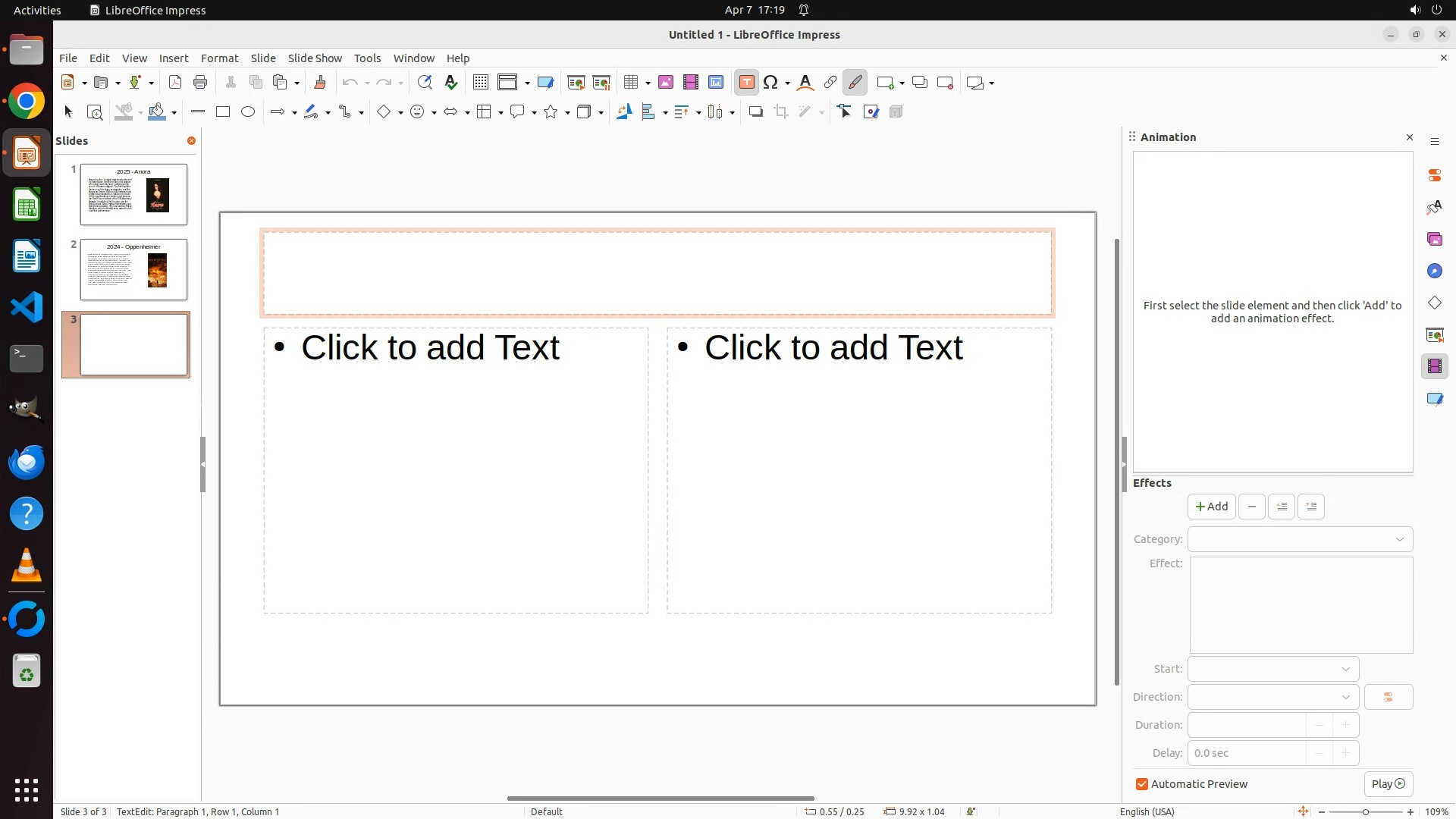This screenshot has height=819, width=1456.
Task: Expand the animation Start dropdown
Action: tap(1272, 669)
